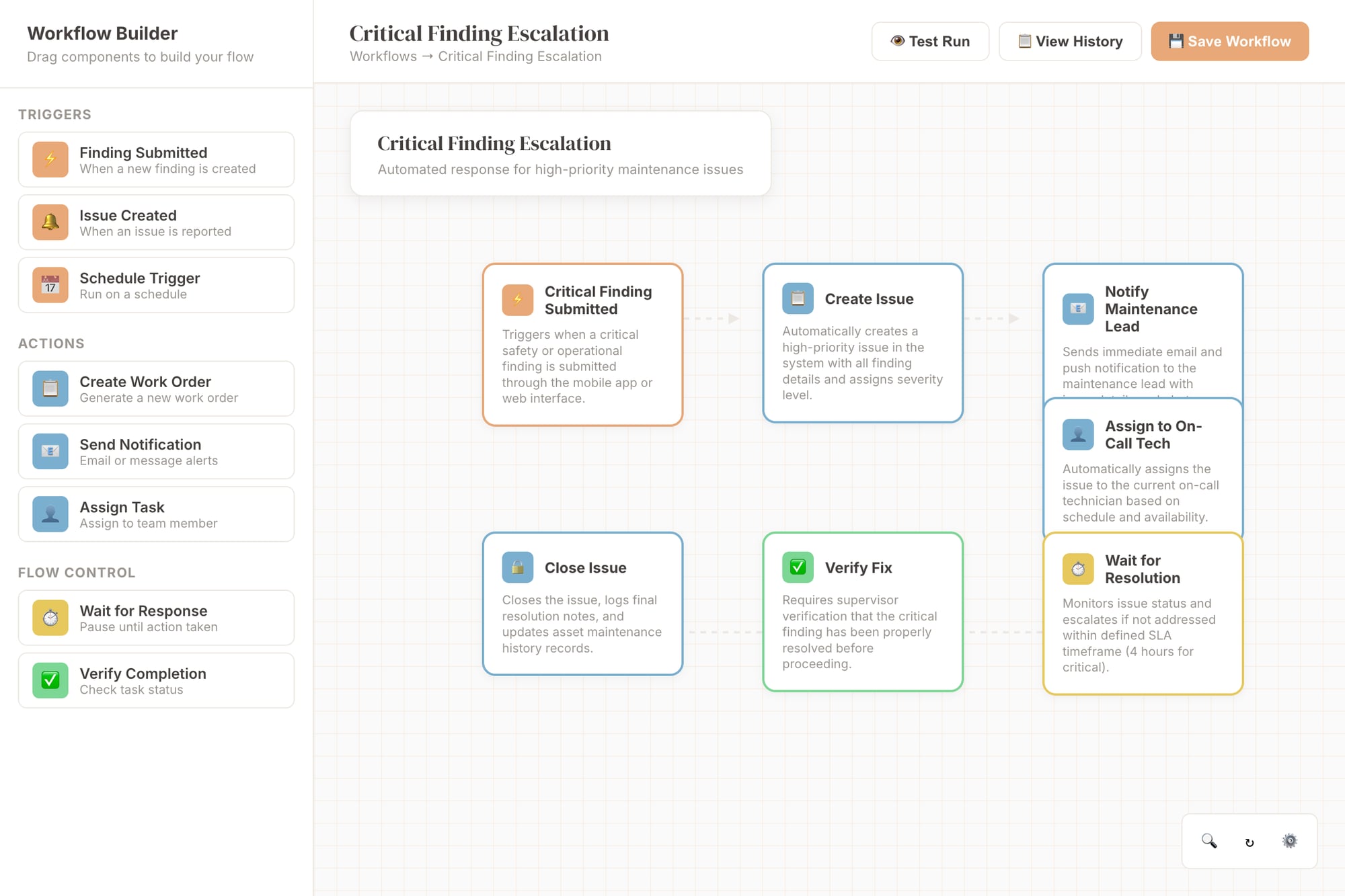Screen dimensions: 1345x896
Task: Click the lightning icon on Critical Finding Submitted
Action: 516,300
